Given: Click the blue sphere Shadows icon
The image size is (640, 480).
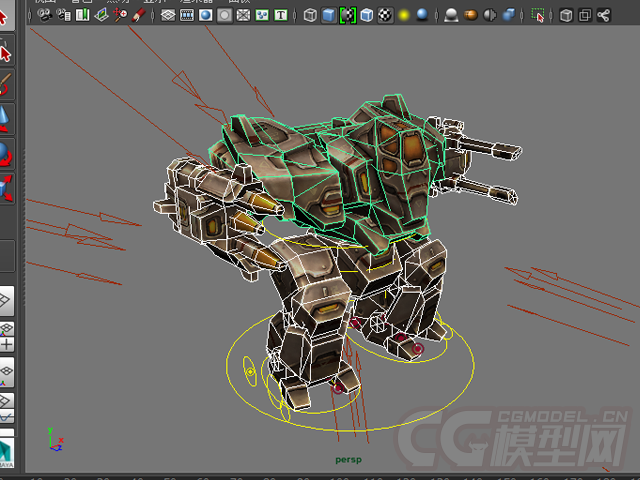Looking at the screenshot, I should (x=422, y=16).
